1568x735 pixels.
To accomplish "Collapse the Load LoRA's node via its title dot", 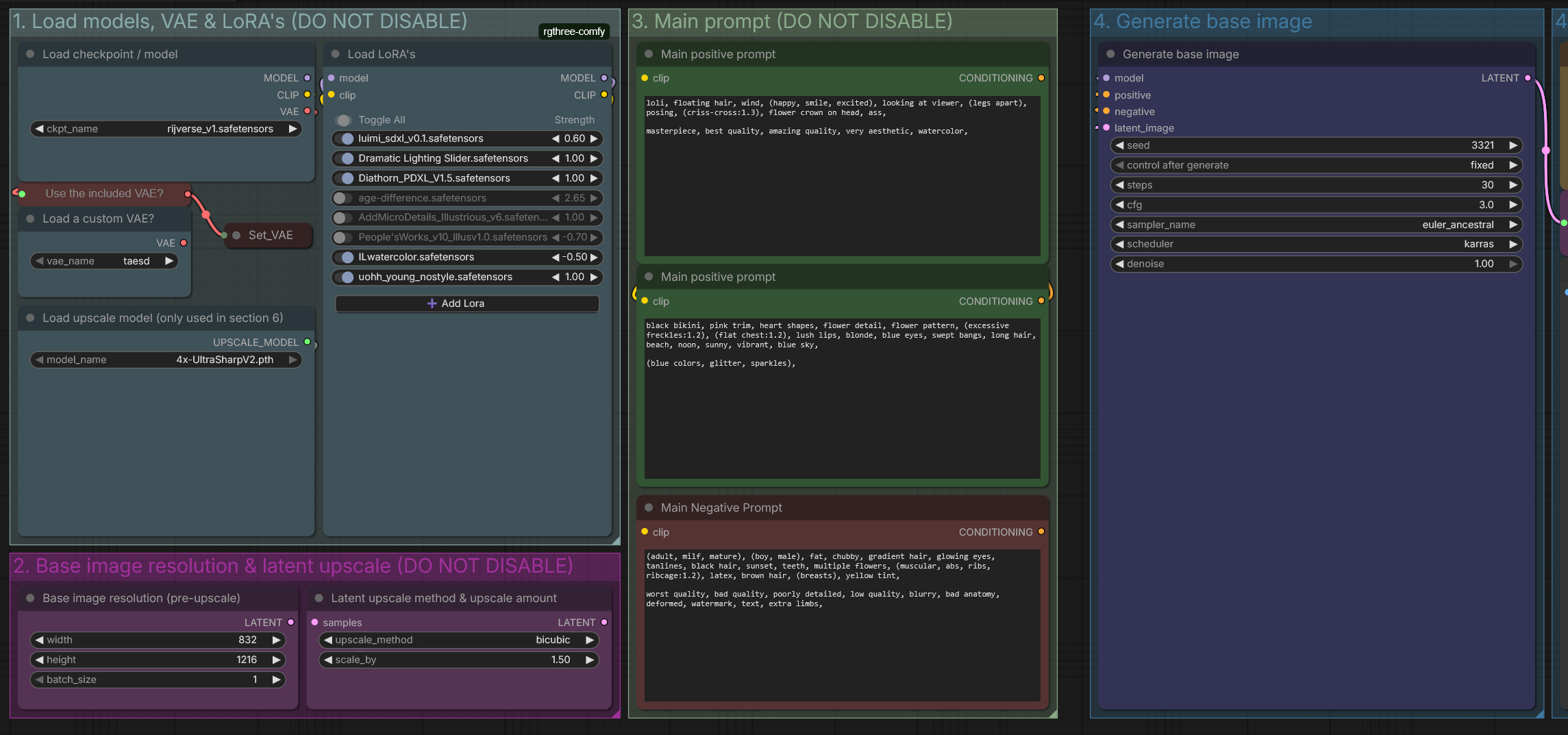I will tap(336, 54).
